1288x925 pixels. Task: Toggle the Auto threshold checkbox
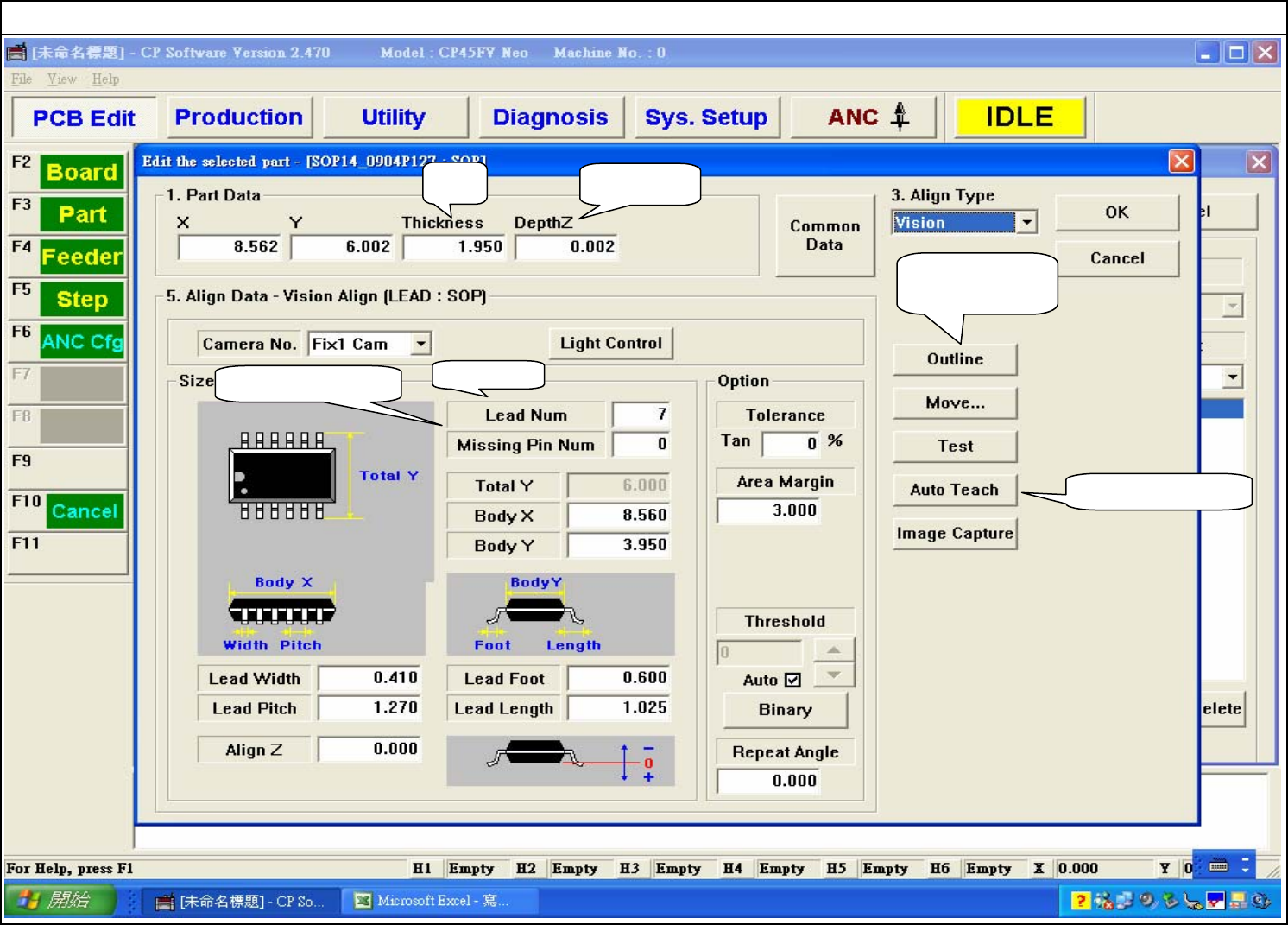coord(792,680)
